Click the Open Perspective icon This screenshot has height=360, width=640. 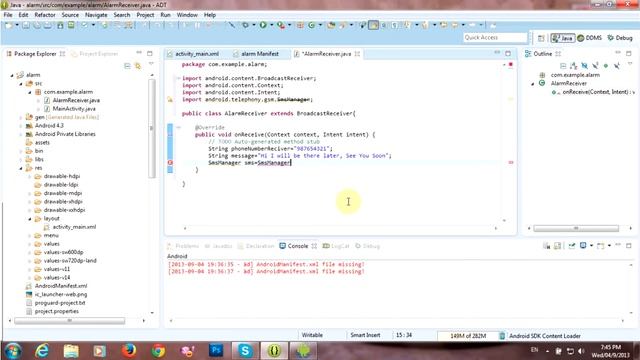tap(541, 38)
